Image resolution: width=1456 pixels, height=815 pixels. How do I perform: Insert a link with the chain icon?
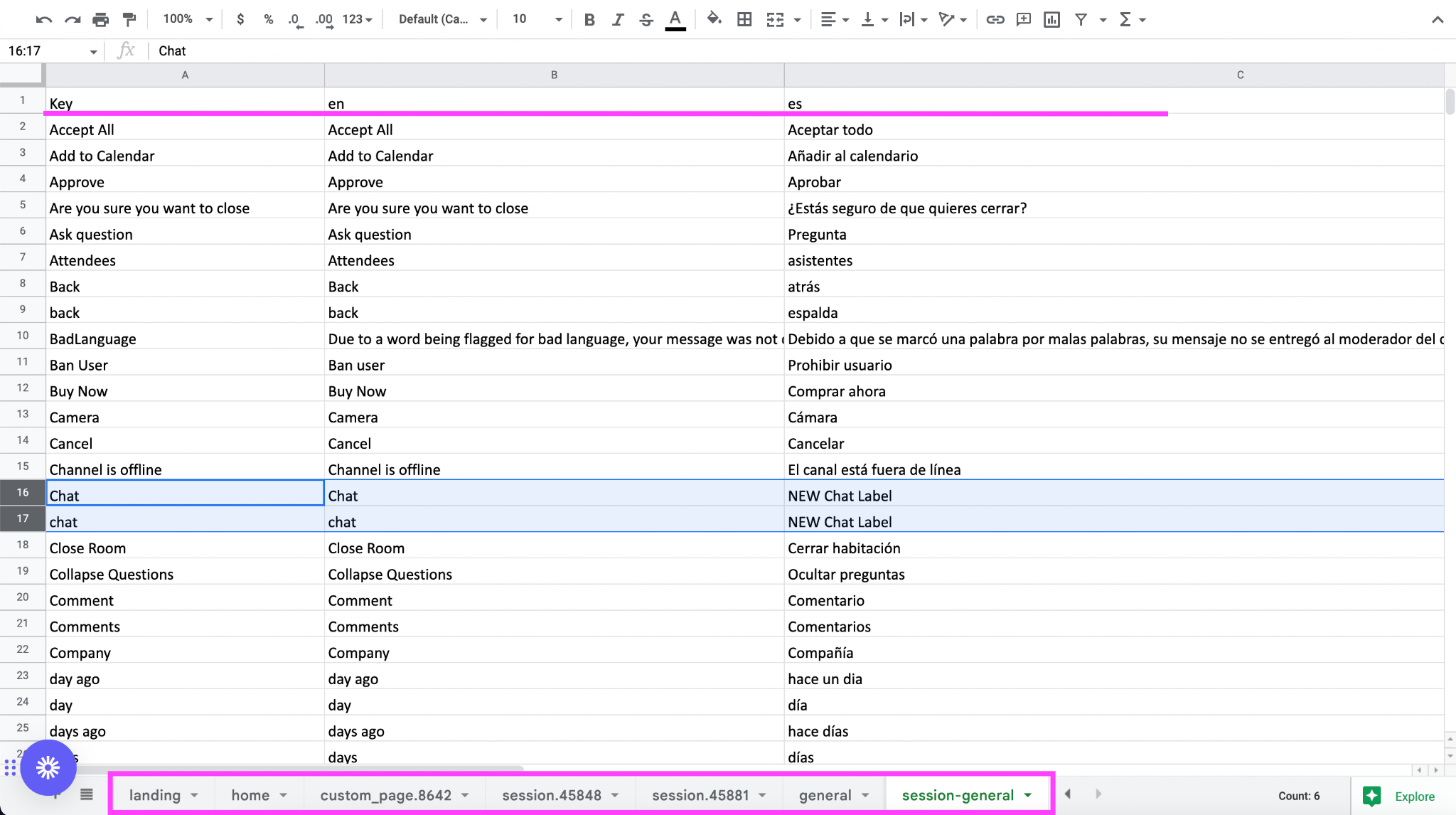click(x=995, y=19)
